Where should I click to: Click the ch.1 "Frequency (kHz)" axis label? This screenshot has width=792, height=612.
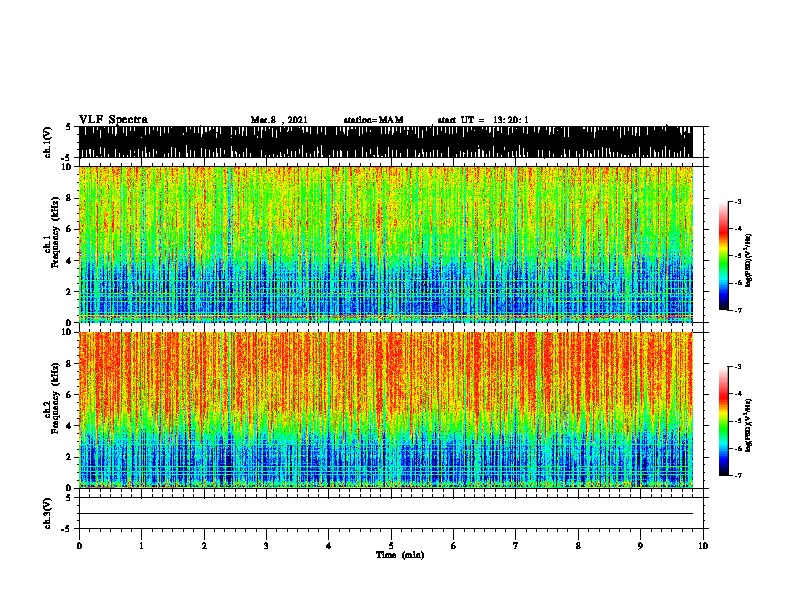[55, 232]
